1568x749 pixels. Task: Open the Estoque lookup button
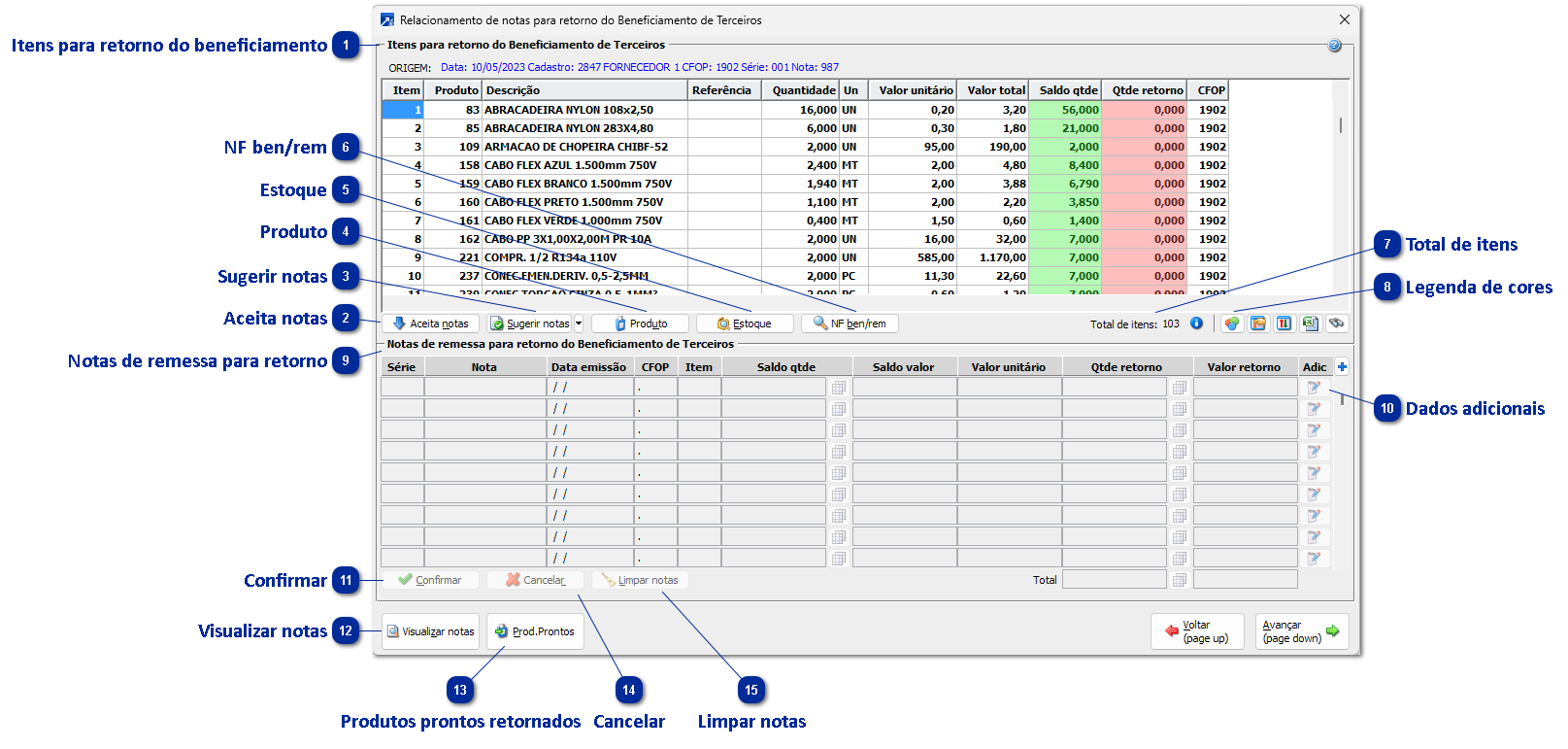(x=745, y=323)
